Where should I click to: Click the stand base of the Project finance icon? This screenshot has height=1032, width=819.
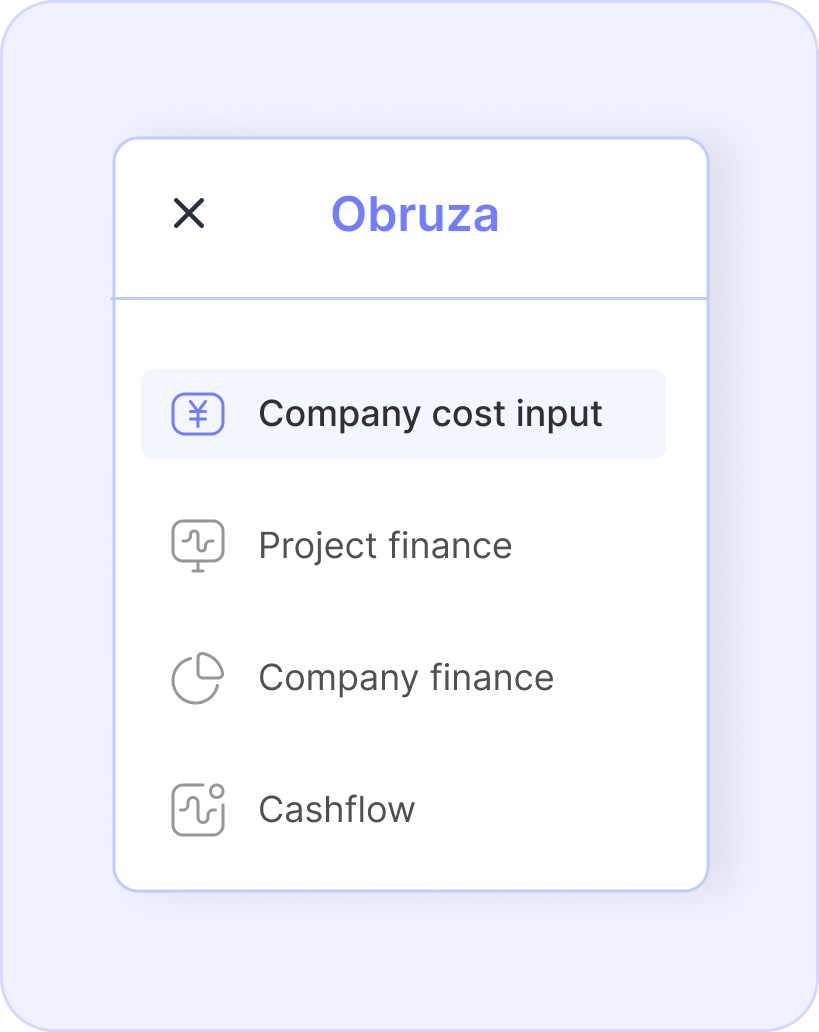(x=198, y=569)
